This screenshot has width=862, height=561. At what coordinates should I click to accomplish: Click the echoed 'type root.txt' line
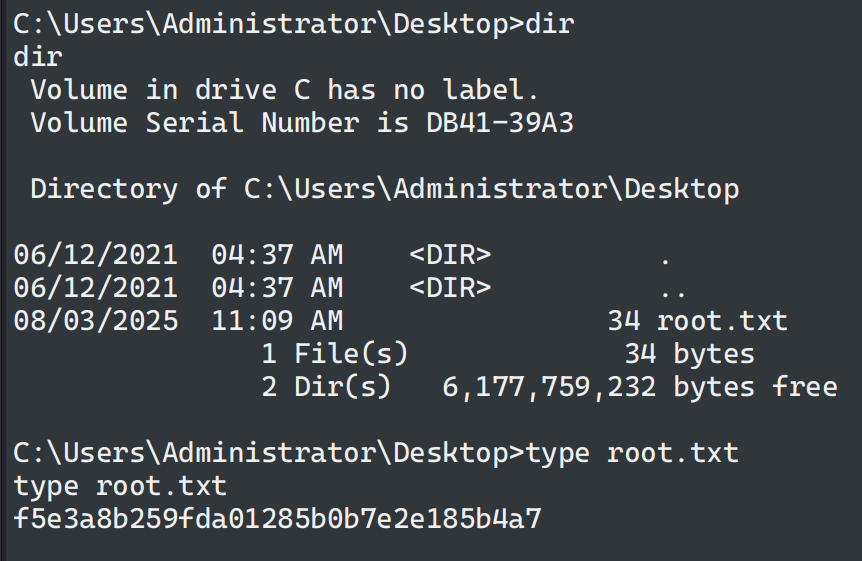point(120,486)
